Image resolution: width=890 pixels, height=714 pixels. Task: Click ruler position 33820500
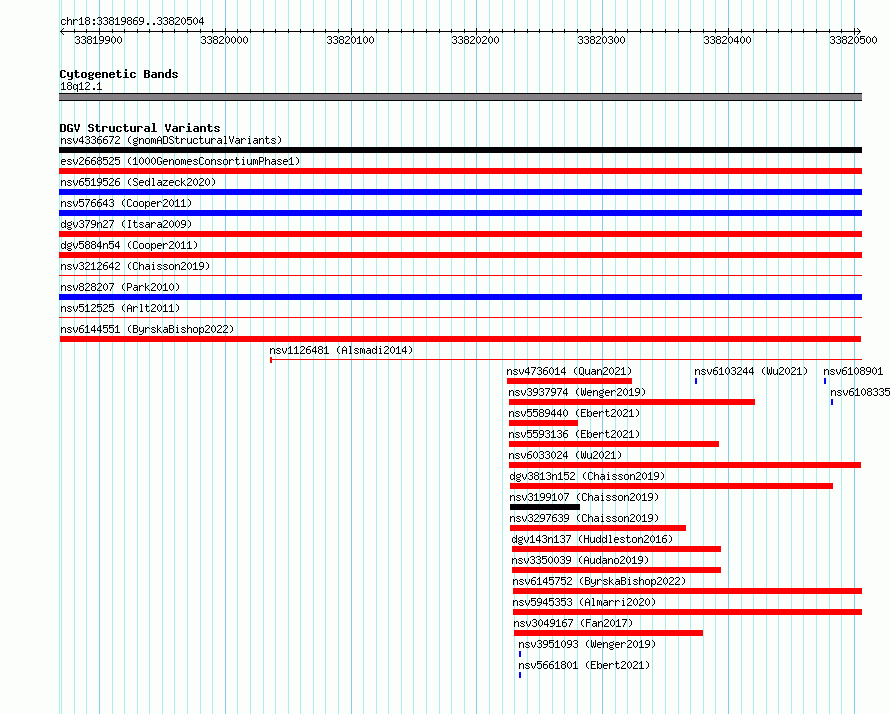point(853,40)
